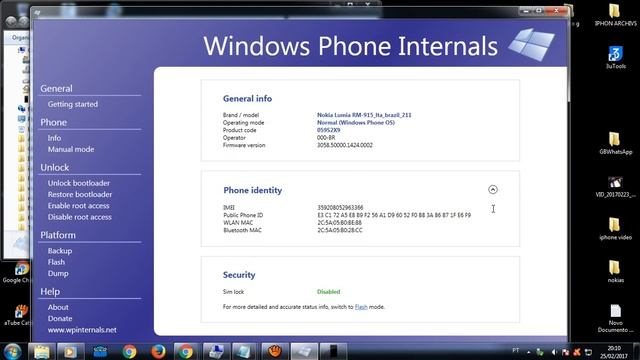Open the About page
The image size is (640, 360).
coord(58,307)
